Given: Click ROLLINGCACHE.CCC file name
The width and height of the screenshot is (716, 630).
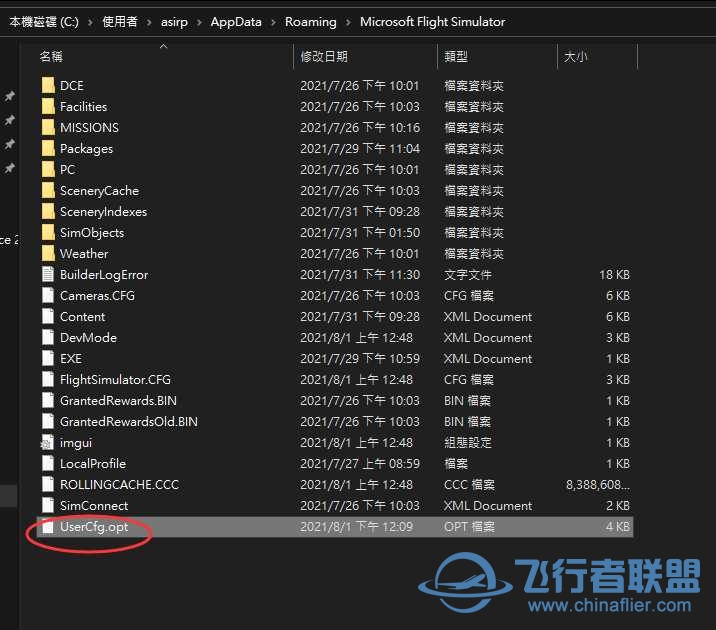Looking at the screenshot, I should (120, 484).
